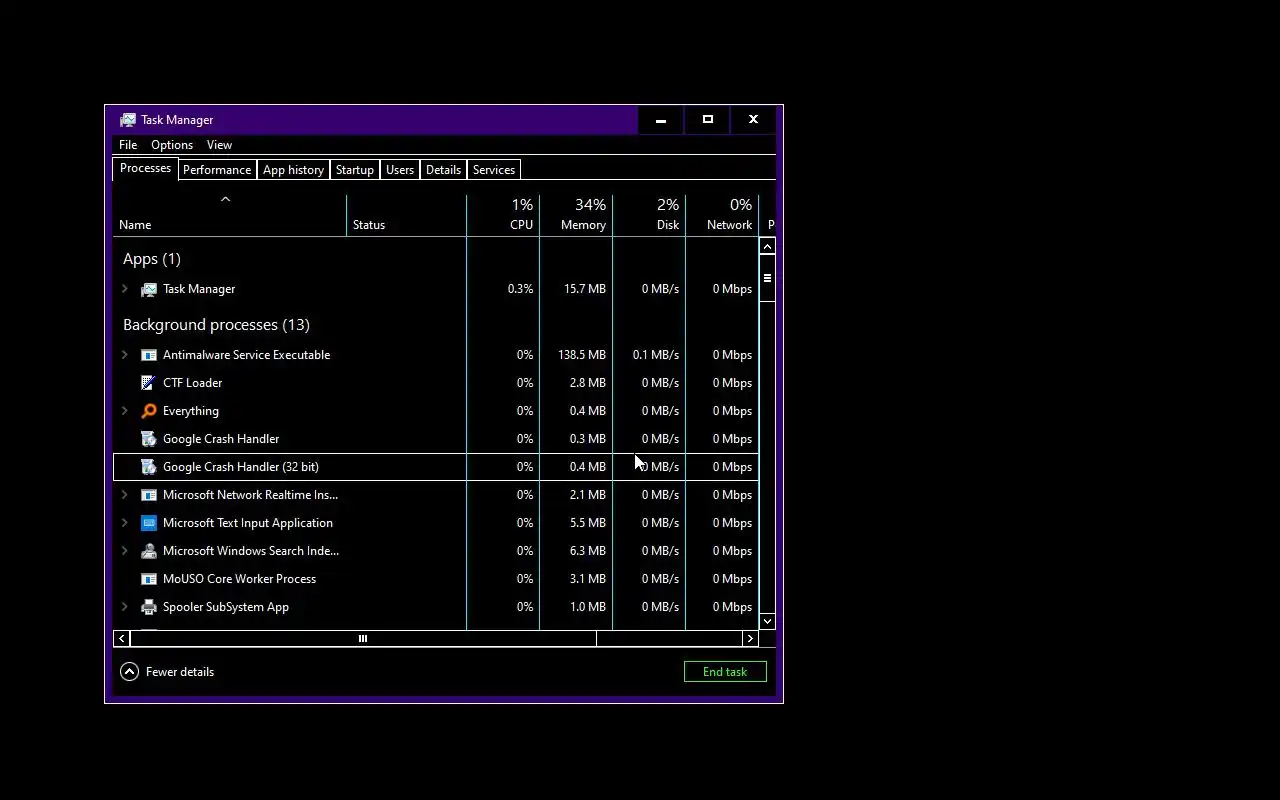The height and width of the screenshot is (800, 1280).
Task: Select the CTF Loader process name
Action: (x=192, y=383)
